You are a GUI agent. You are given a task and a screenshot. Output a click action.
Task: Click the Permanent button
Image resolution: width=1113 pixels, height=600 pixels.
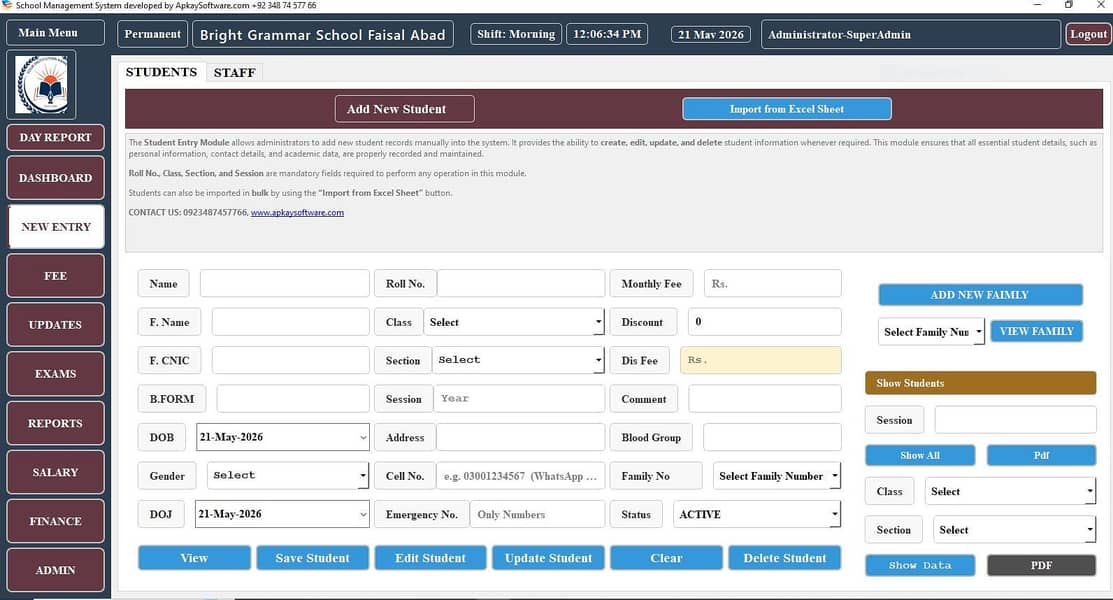(x=153, y=34)
